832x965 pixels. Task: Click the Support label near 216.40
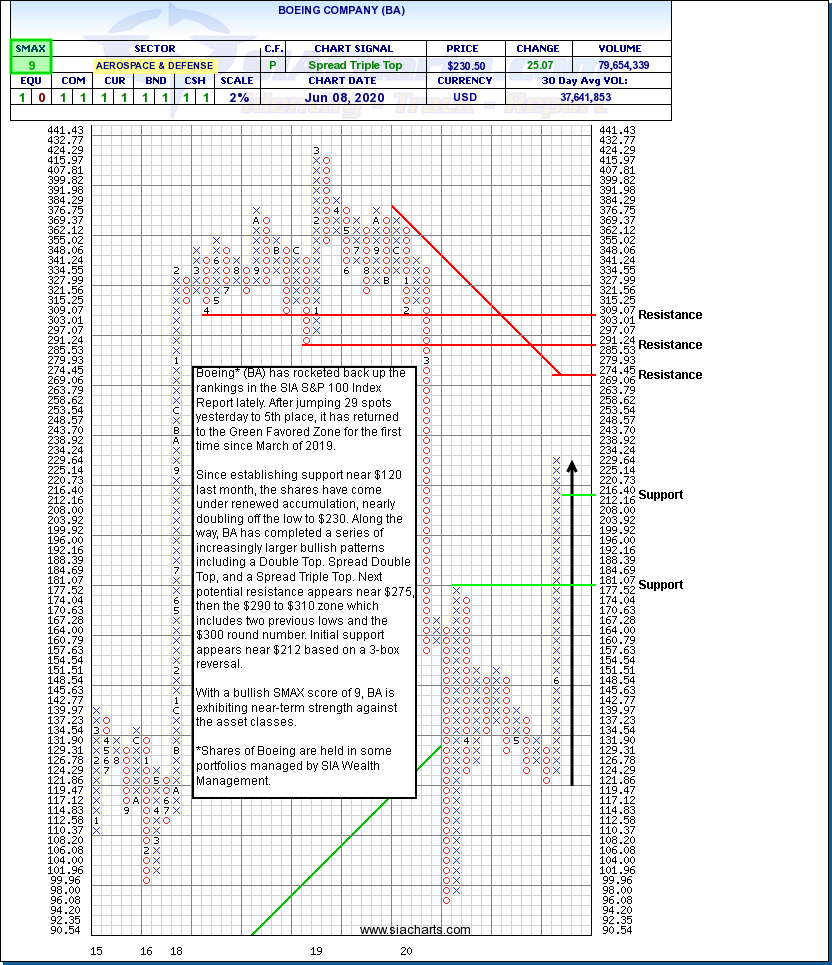click(661, 495)
